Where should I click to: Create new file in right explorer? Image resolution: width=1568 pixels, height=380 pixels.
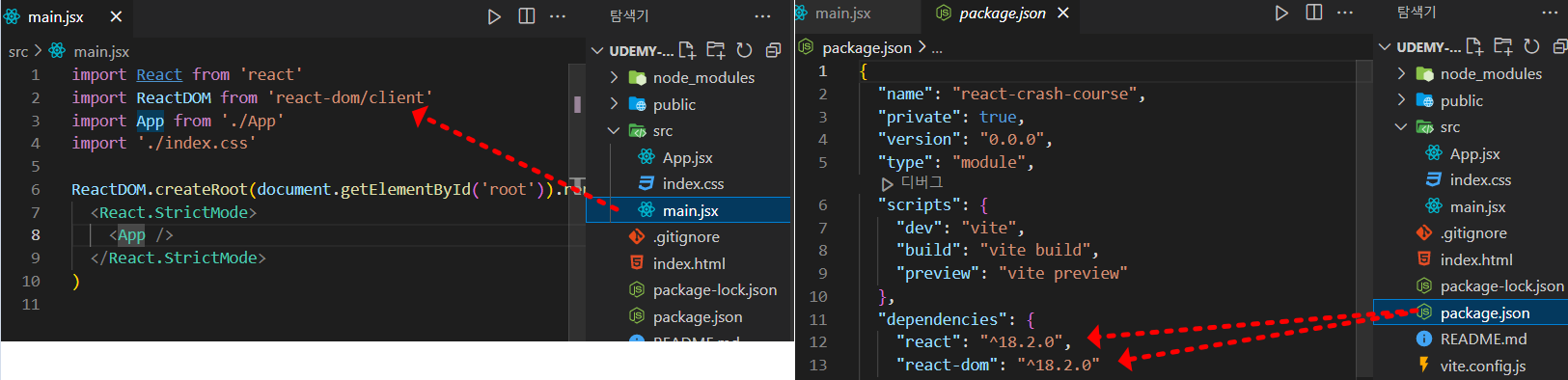point(1474,46)
